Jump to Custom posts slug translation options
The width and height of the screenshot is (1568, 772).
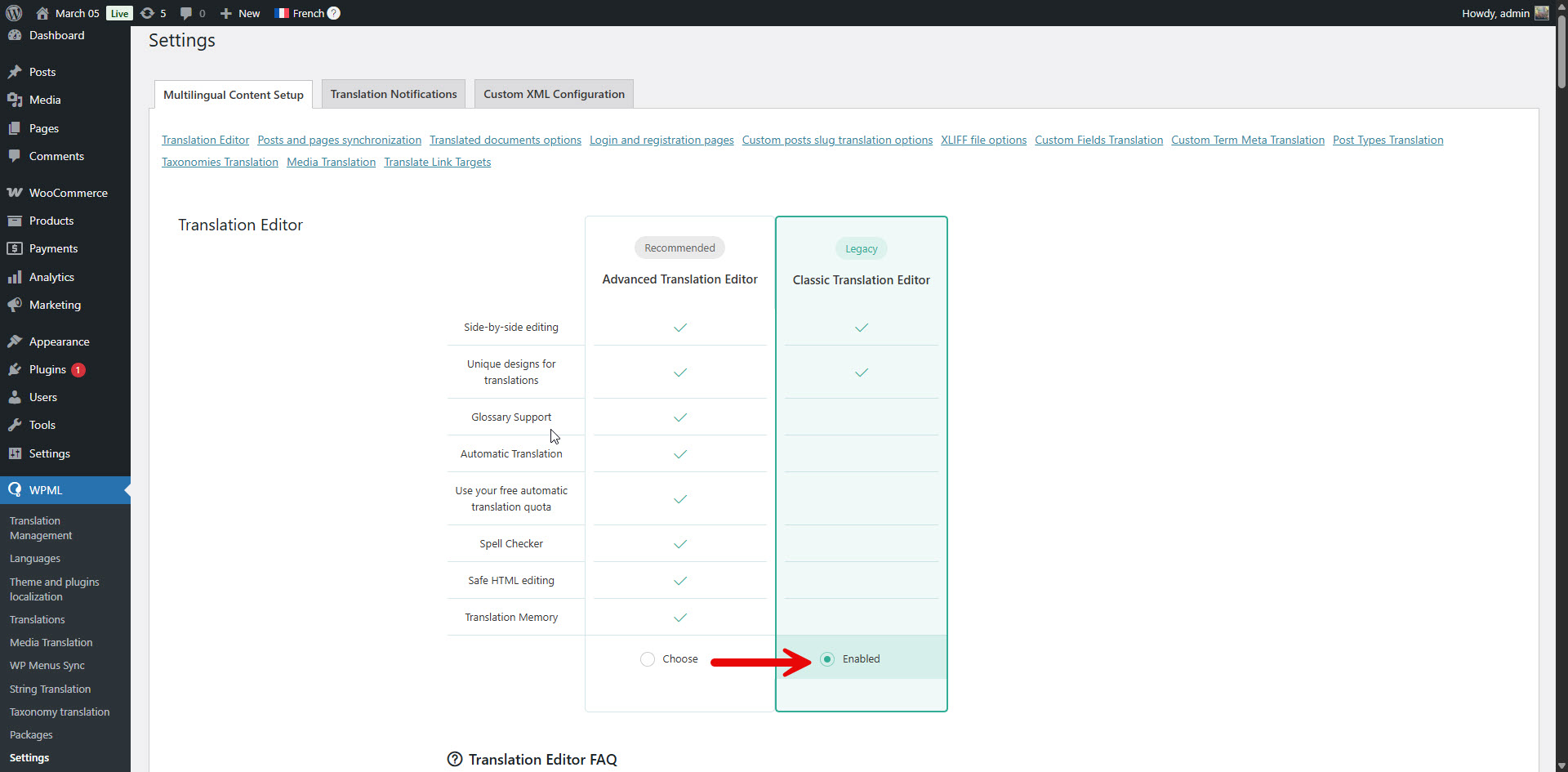coord(837,141)
